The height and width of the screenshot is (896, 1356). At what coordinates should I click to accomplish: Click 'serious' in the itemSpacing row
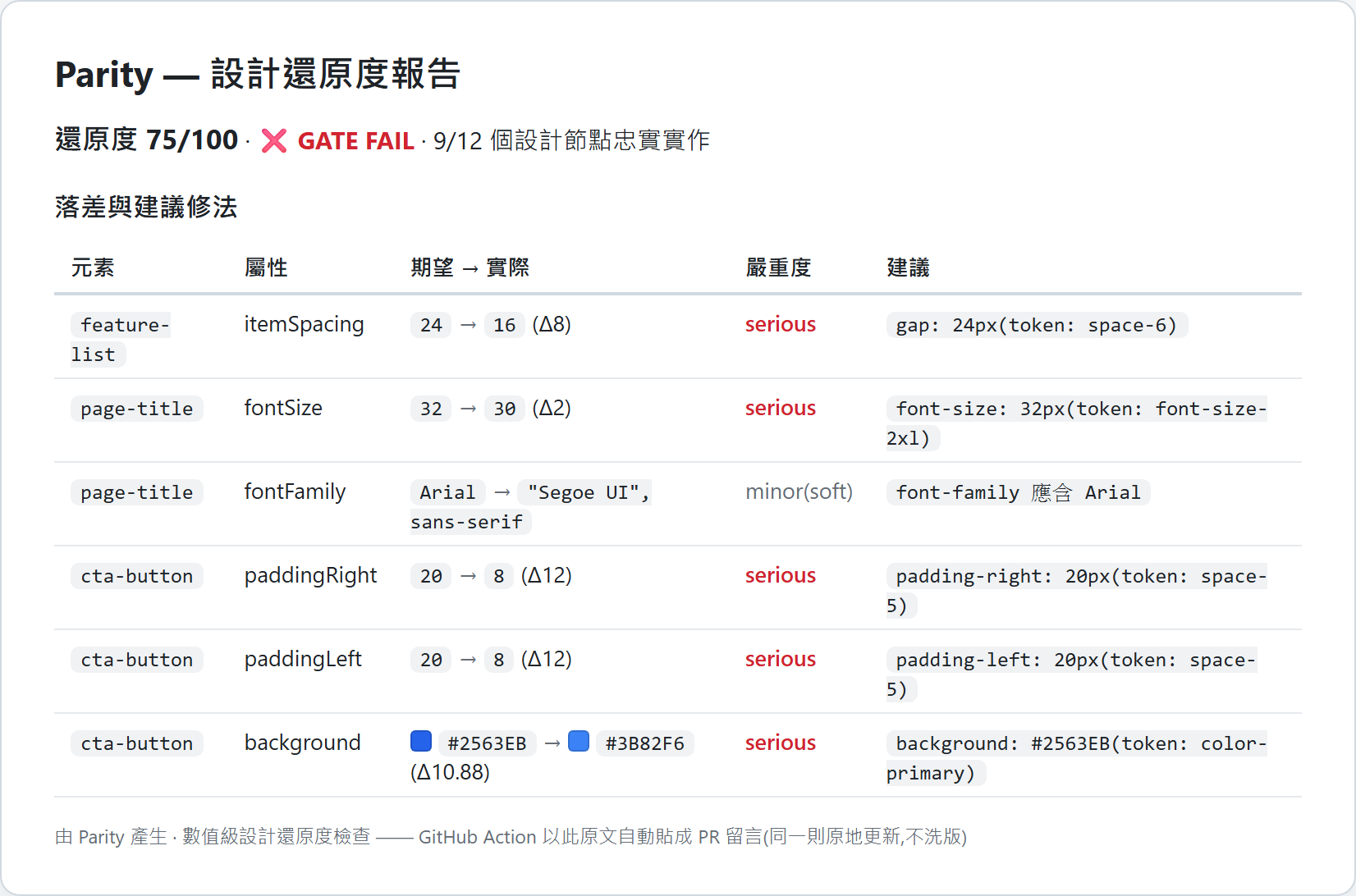pos(781,324)
